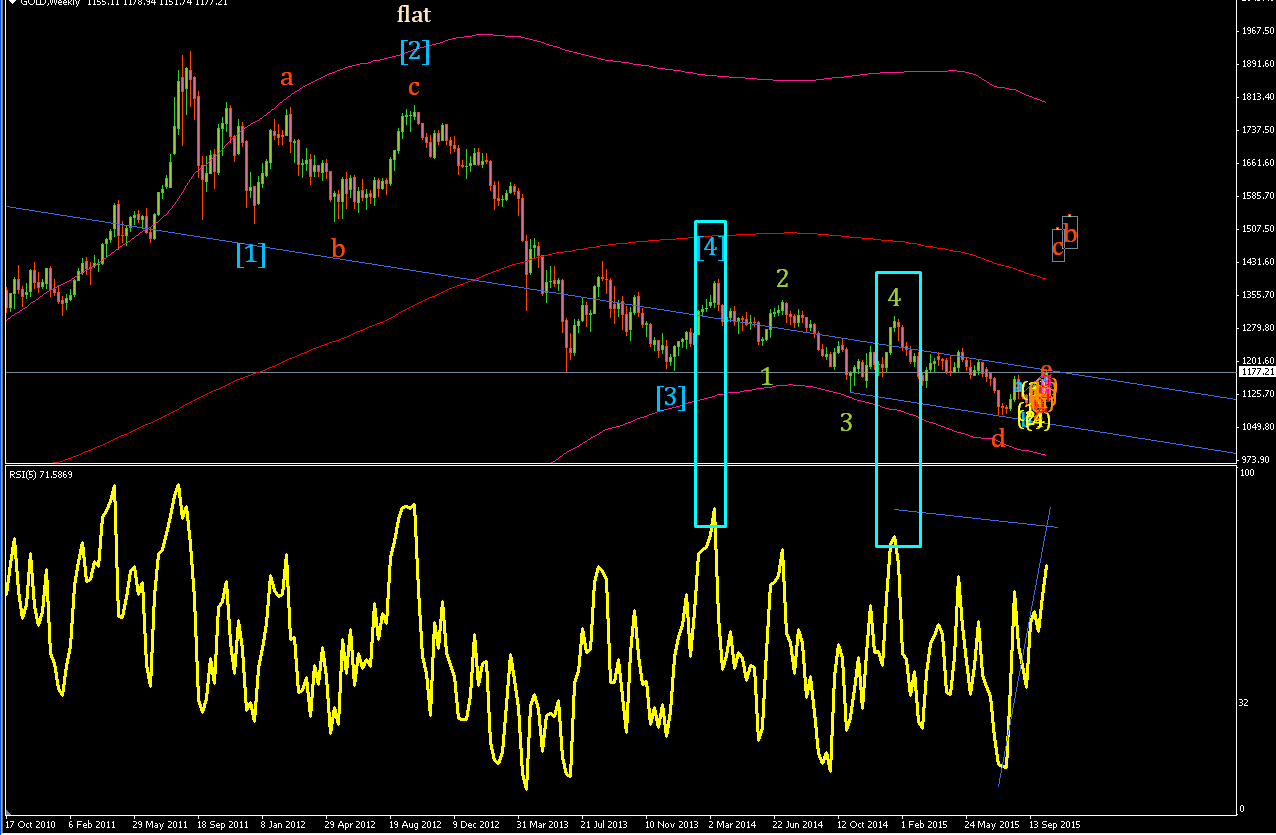Viewport: 1276px width, 835px height.
Task: Click the 1661.60 price axis value
Action: point(1256,163)
